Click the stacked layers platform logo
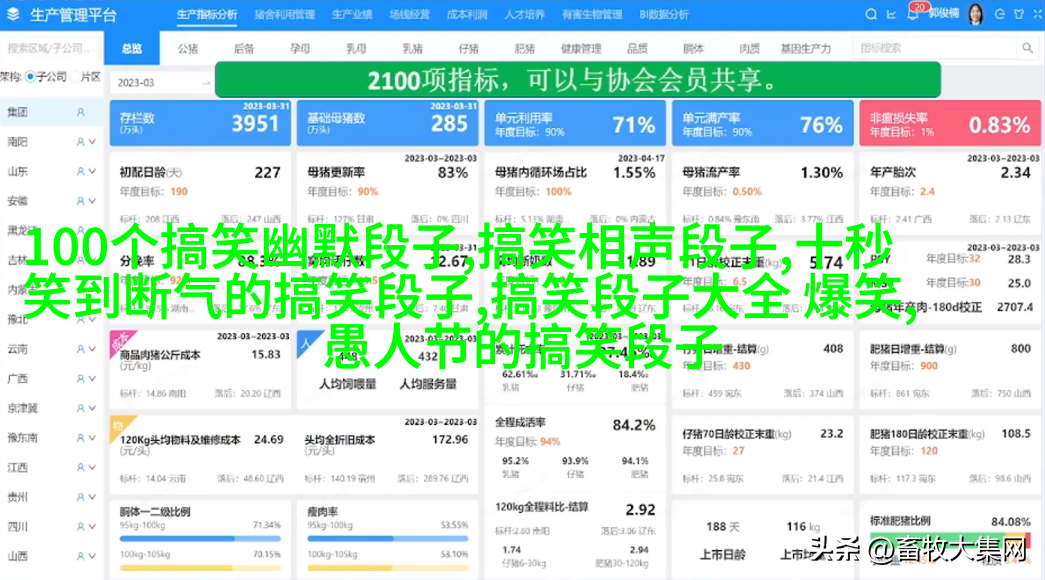The image size is (1045, 580). click(x=14, y=15)
